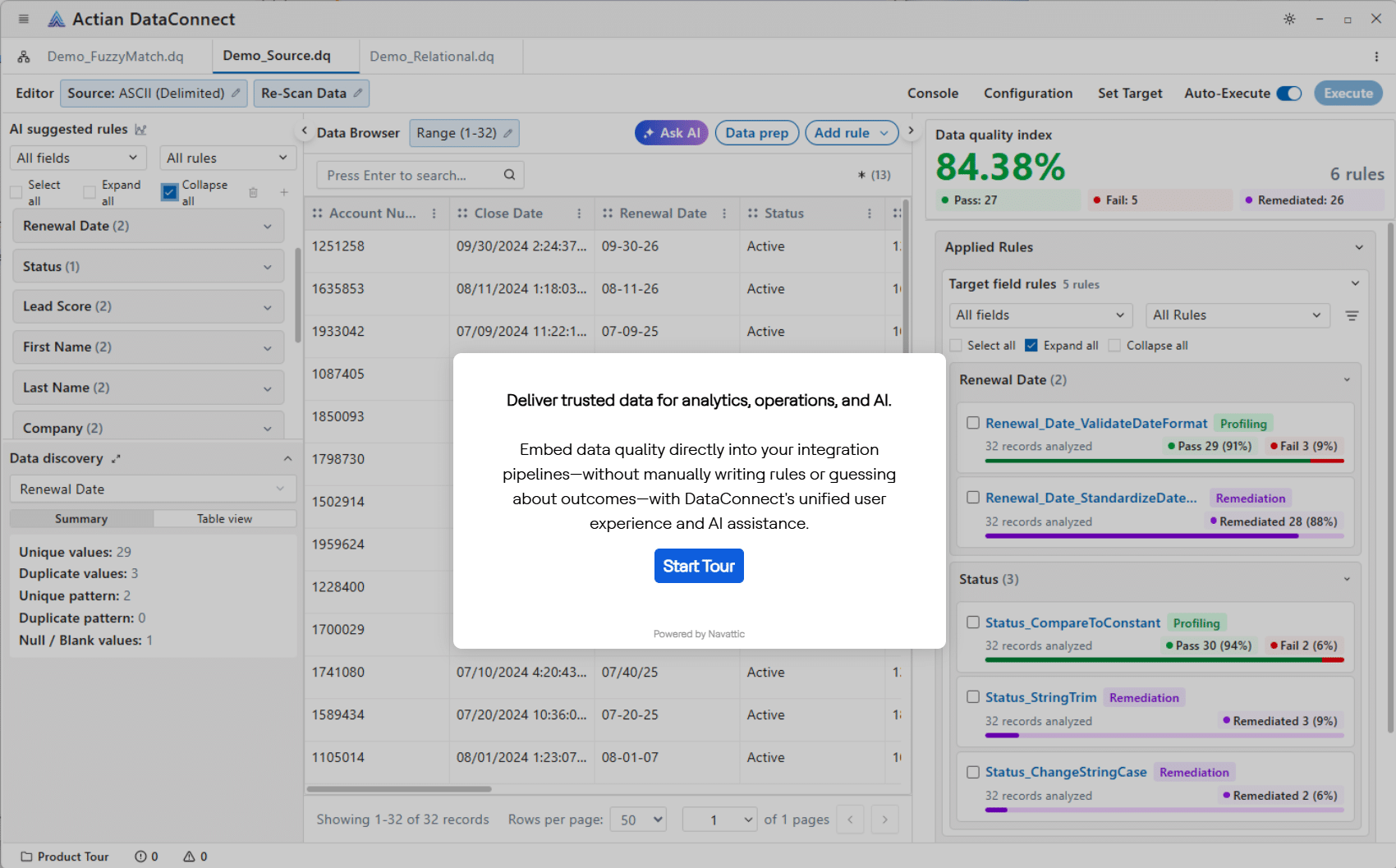The width and height of the screenshot is (1396, 868).
Task: Click the Ask AI button
Action: [672, 133]
